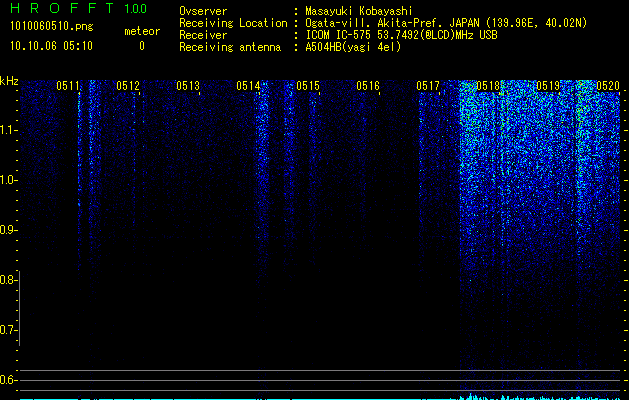Click the 1.0 frequency axis label
The image size is (629, 400).
click(8, 180)
